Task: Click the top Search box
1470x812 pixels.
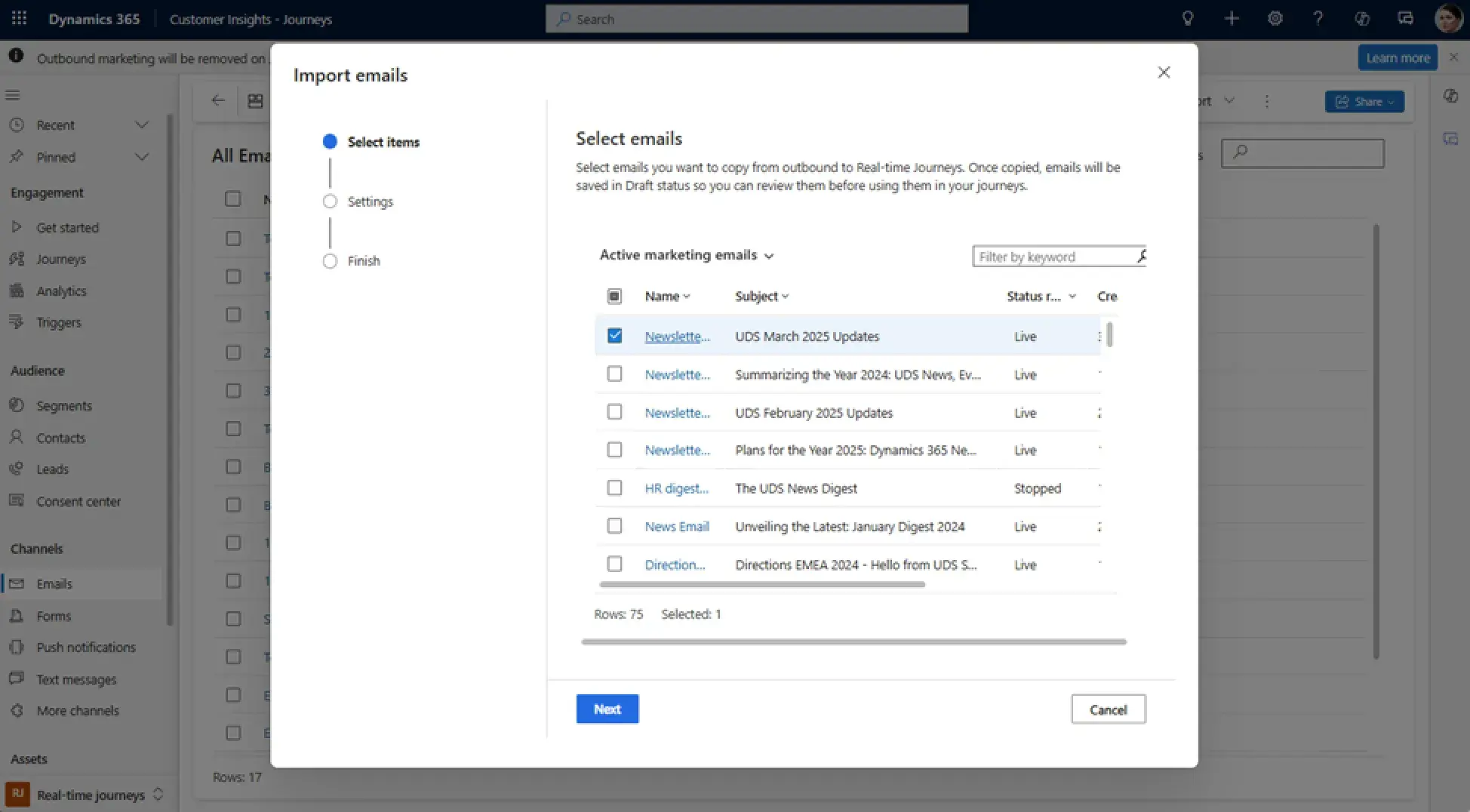Action: pyautogui.click(x=757, y=19)
